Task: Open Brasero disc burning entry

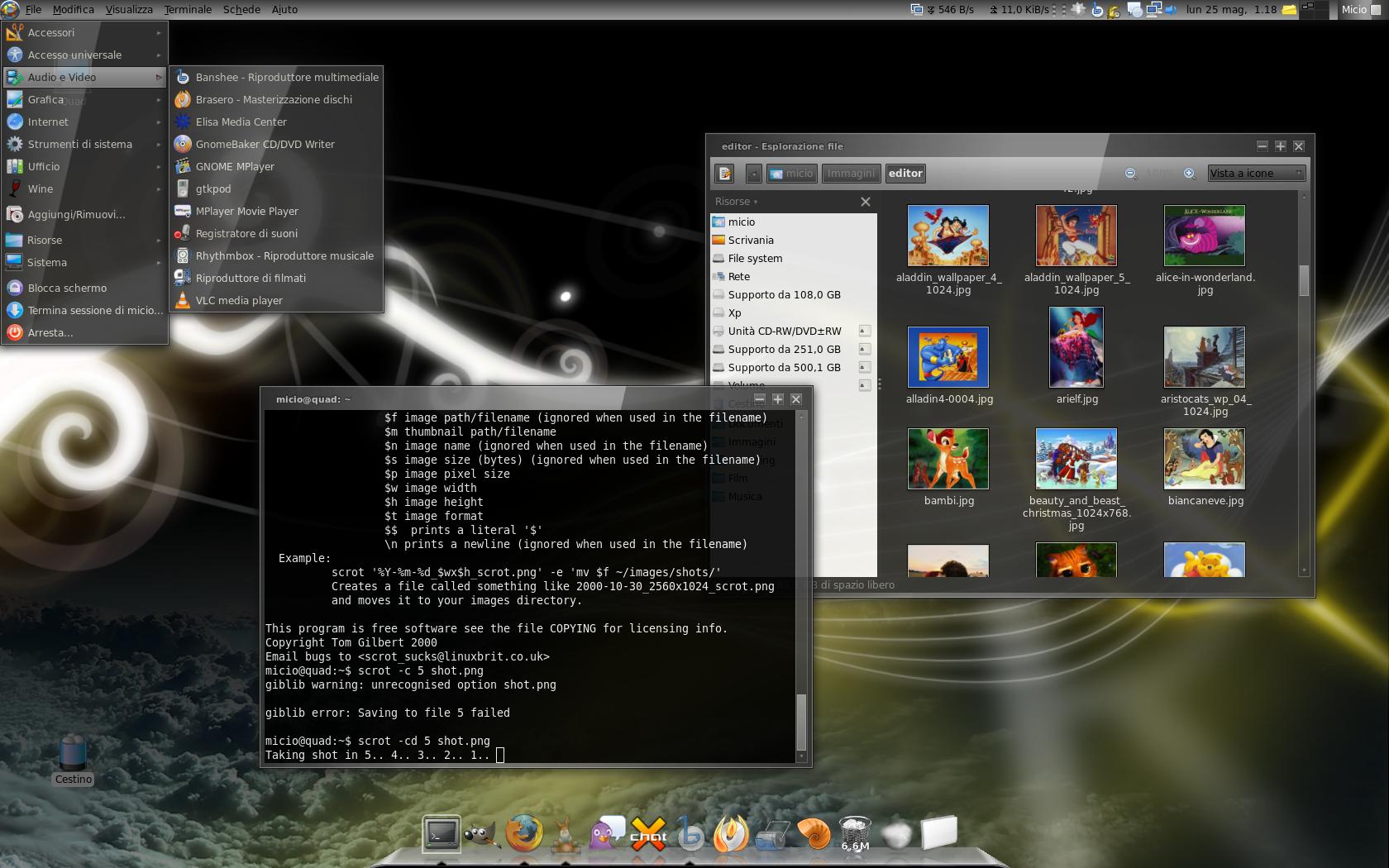Action: pos(276,99)
